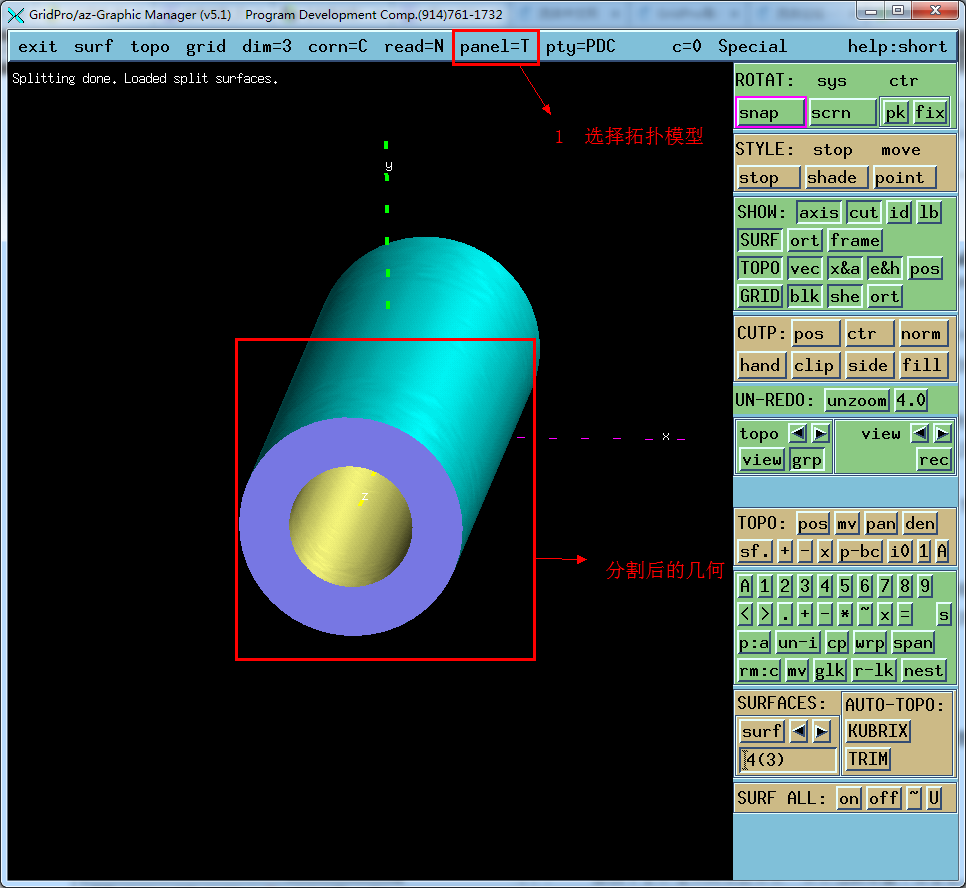Image resolution: width=966 pixels, height=888 pixels.
Task: Open the Special menu
Action: [x=752, y=46]
